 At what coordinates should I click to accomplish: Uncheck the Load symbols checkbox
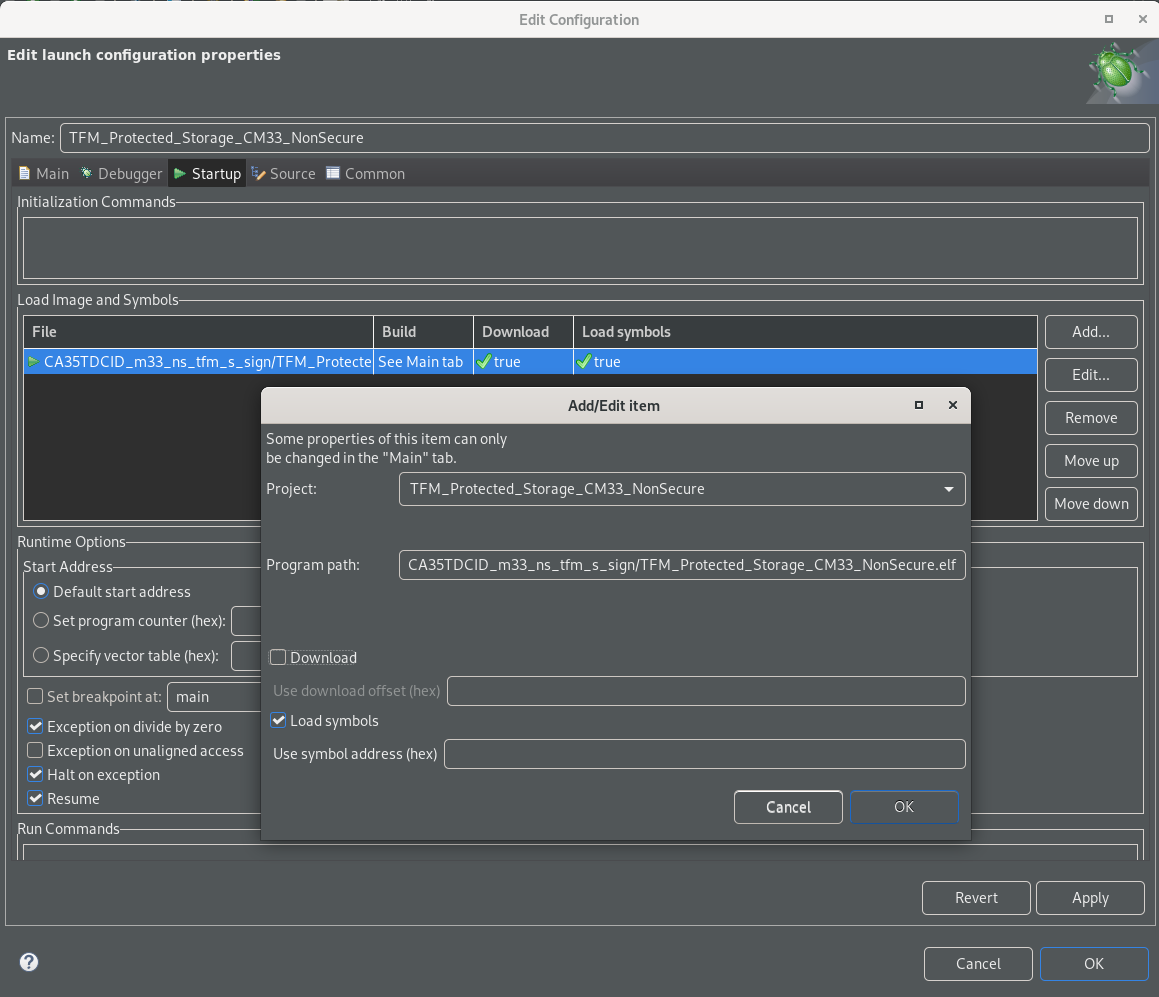pos(278,720)
